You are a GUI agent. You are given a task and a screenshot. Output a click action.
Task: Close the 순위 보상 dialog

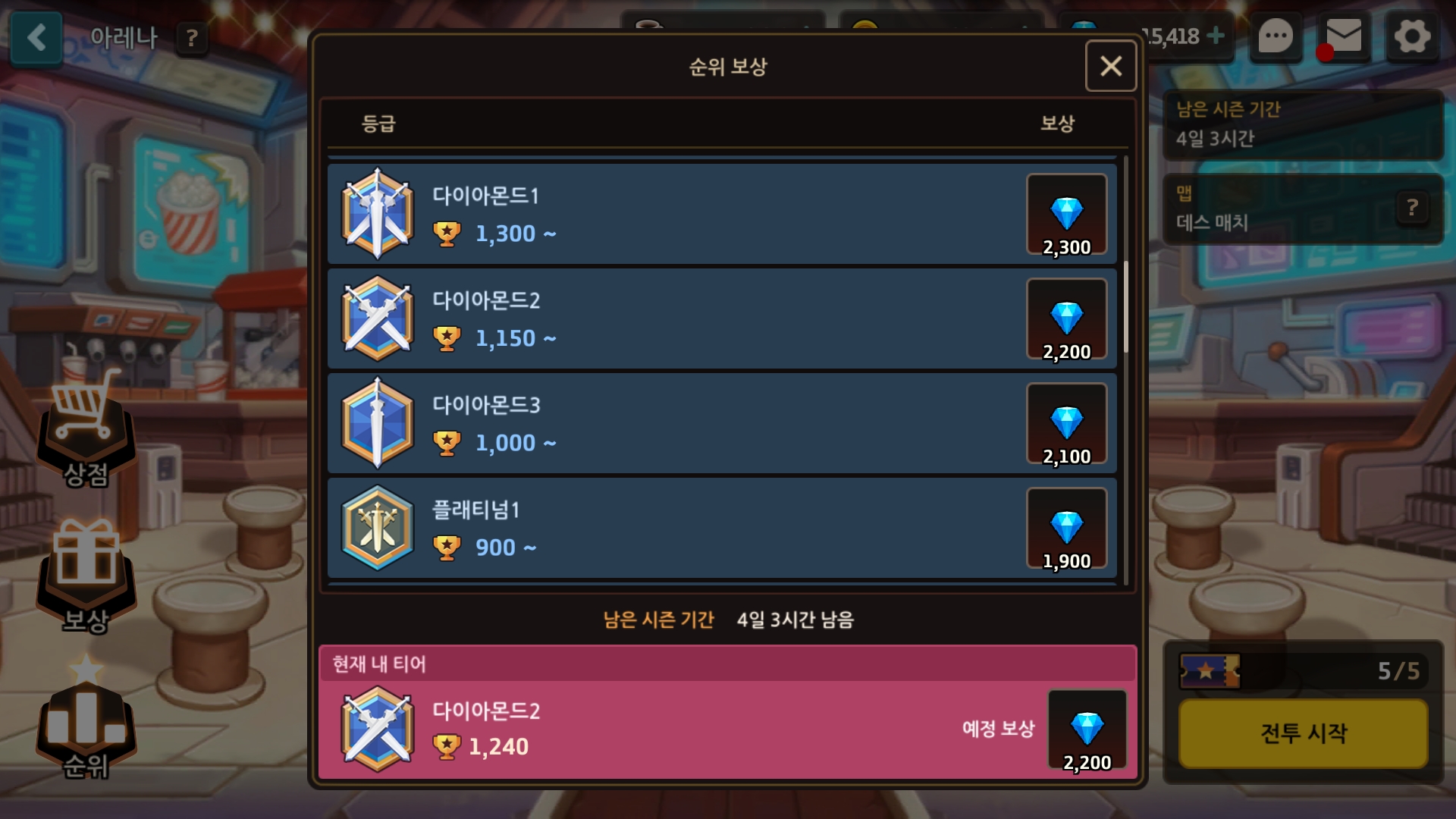[x=1111, y=66]
